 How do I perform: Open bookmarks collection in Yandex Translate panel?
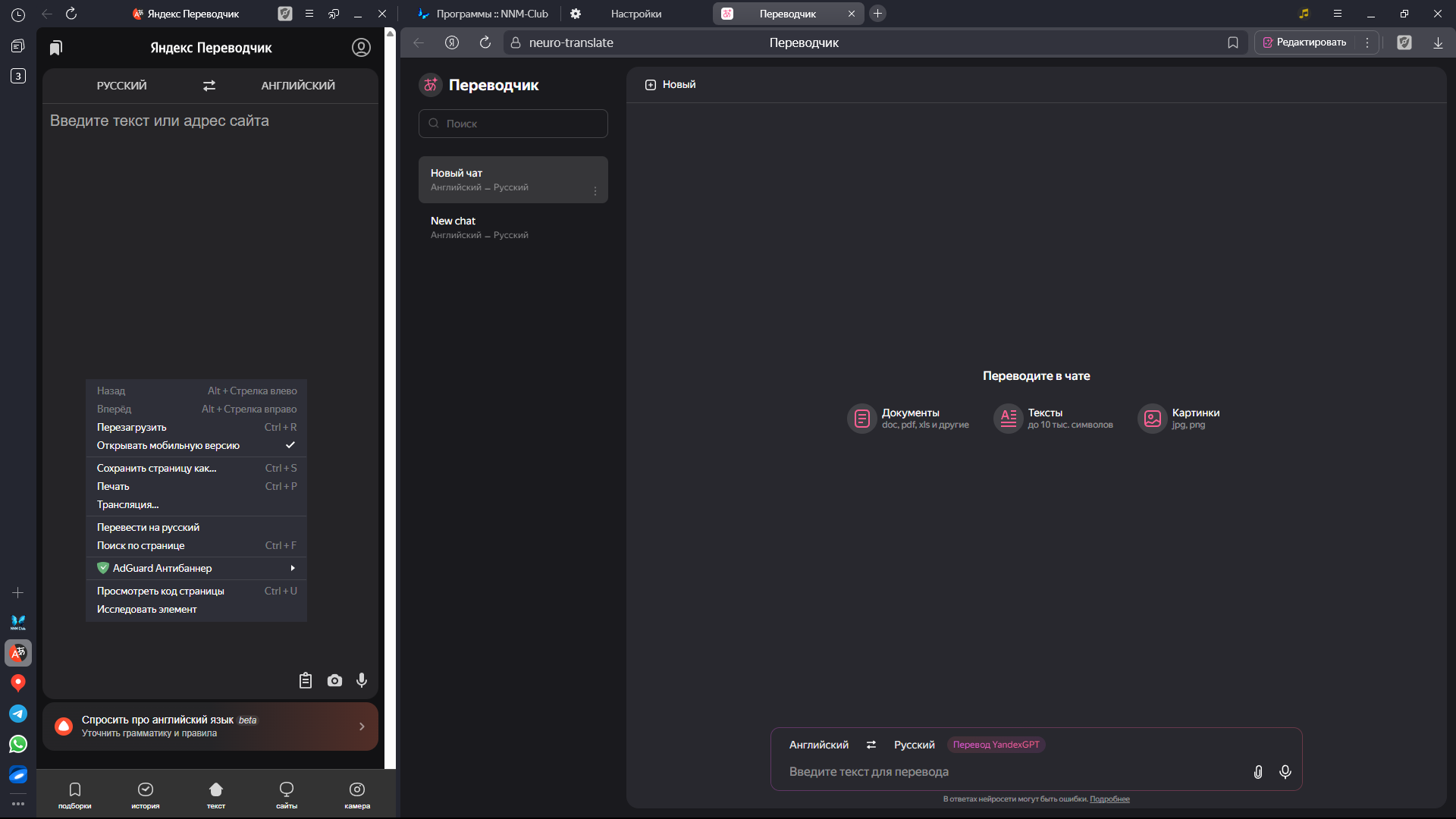[x=56, y=48]
